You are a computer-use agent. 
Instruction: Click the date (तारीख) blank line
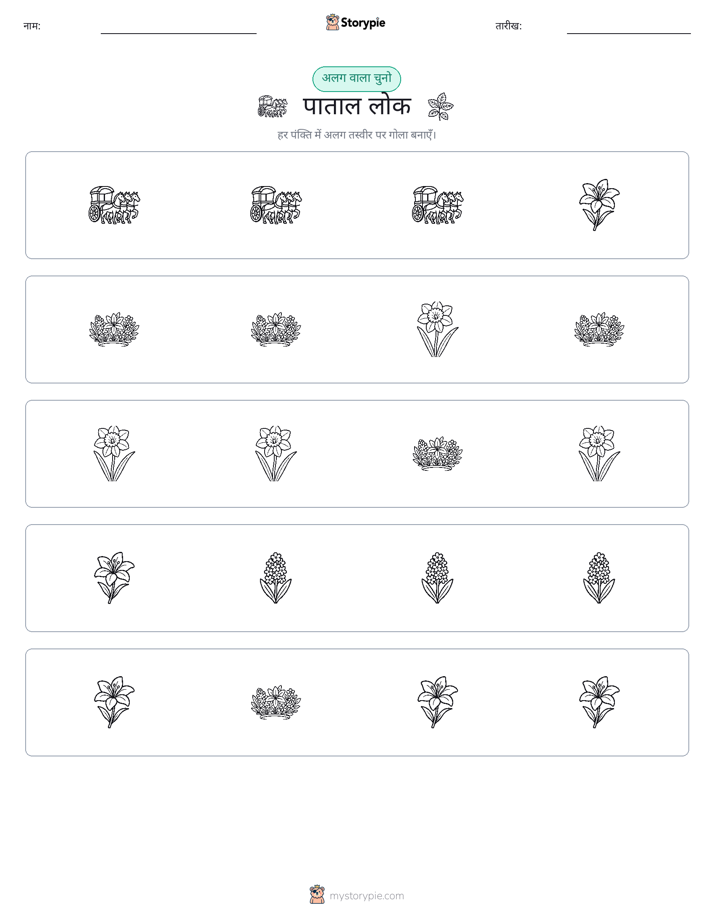[629, 33]
